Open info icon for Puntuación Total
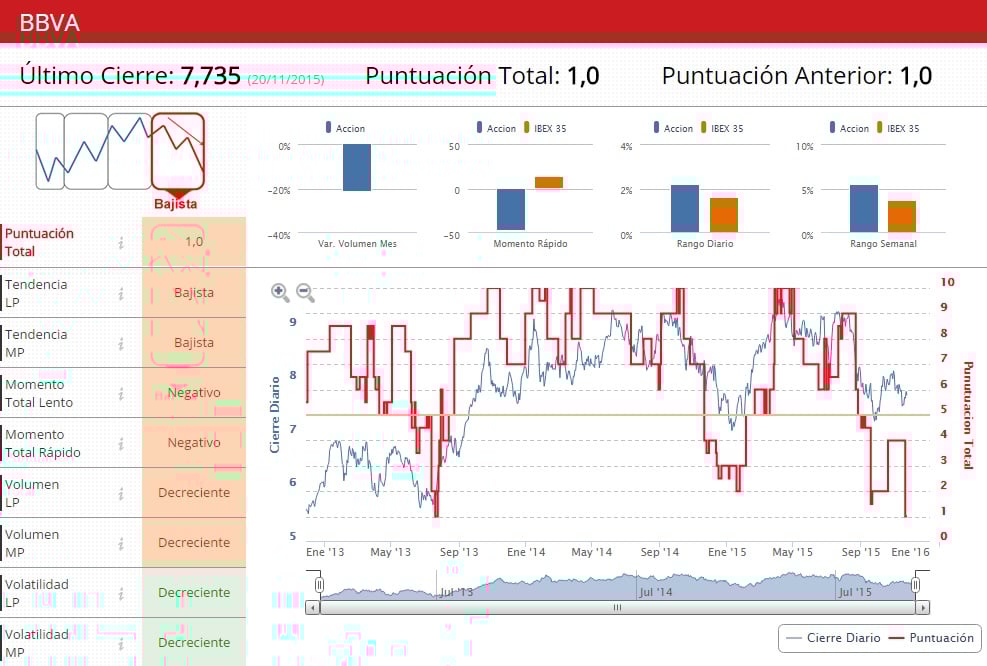 (x=121, y=243)
